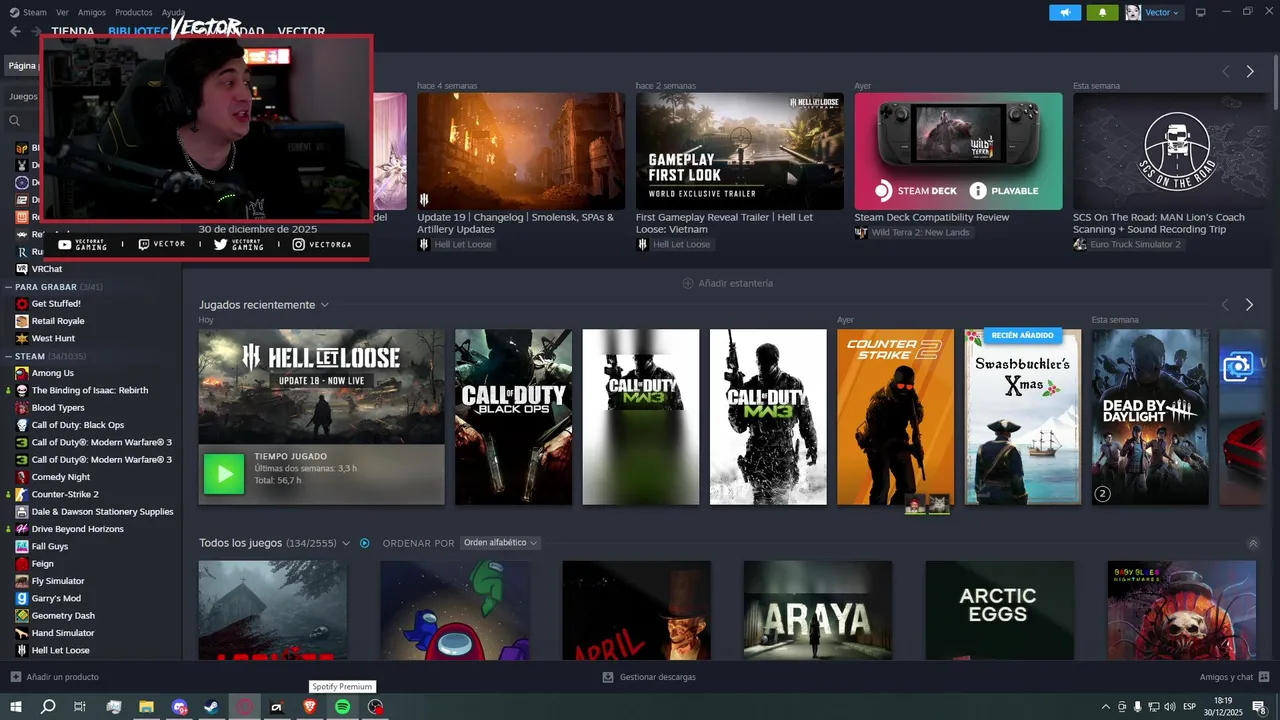
Task: Open the Call of Duty Black Ops cover
Action: coord(514,417)
